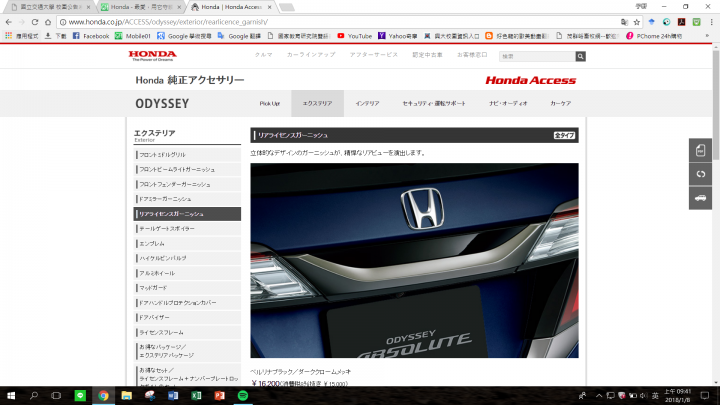Image resolution: width=720 pixels, height=405 pixels.
Task: Open エンブレム sidebar item
Action: pos(187,243)
